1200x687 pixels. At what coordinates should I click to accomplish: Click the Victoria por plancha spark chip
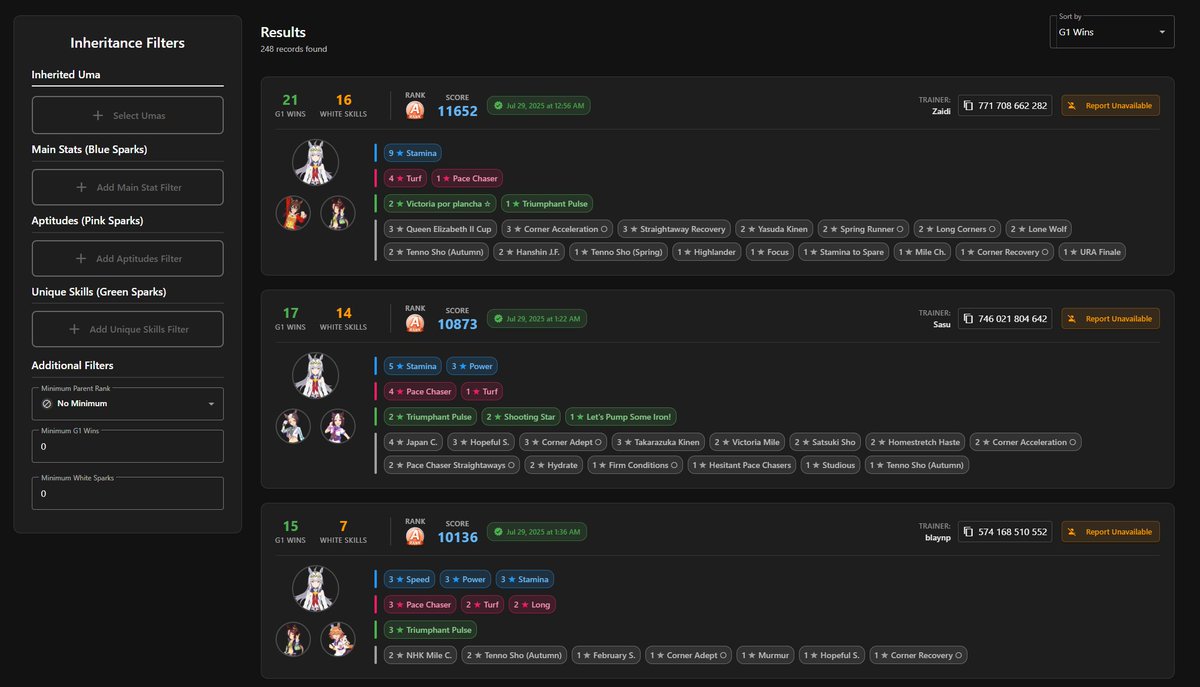(440, 203)
